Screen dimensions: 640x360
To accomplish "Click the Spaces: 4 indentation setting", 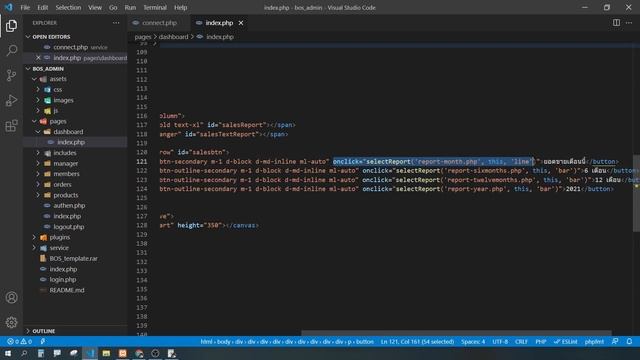I will pyautogui.click(x=473, y=341).
